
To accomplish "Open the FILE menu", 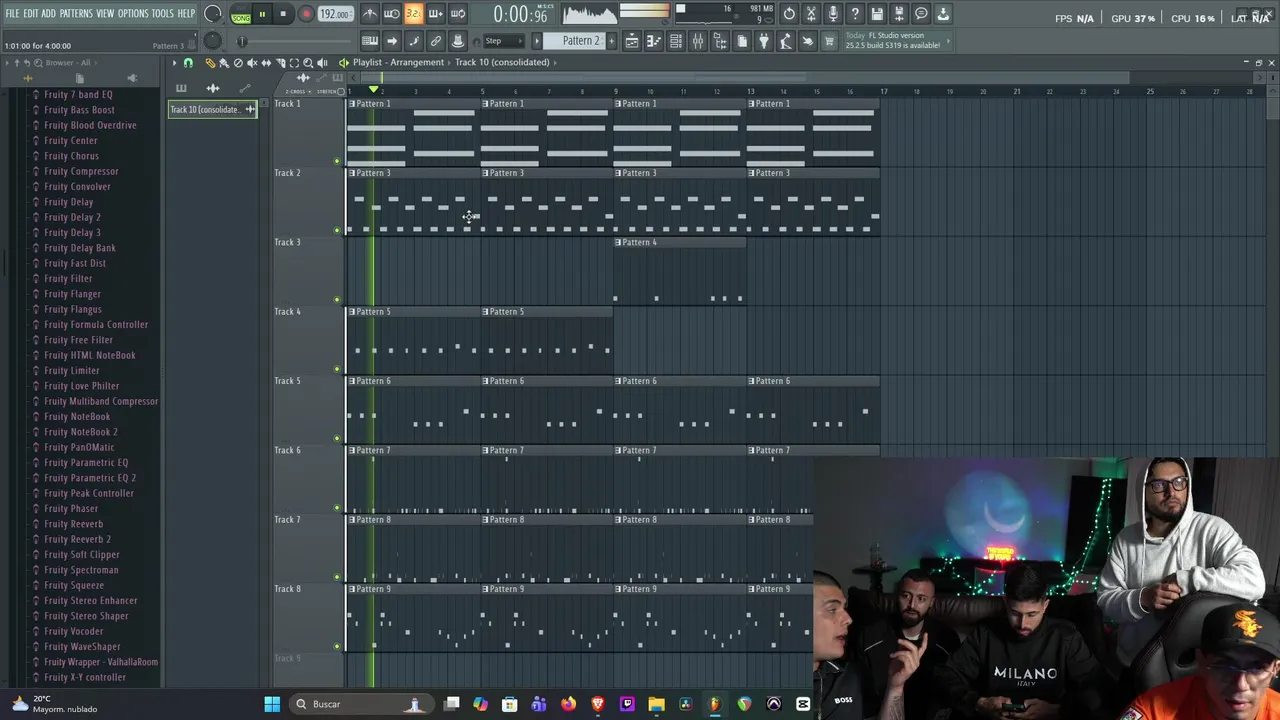I will (x=12, y=13).
